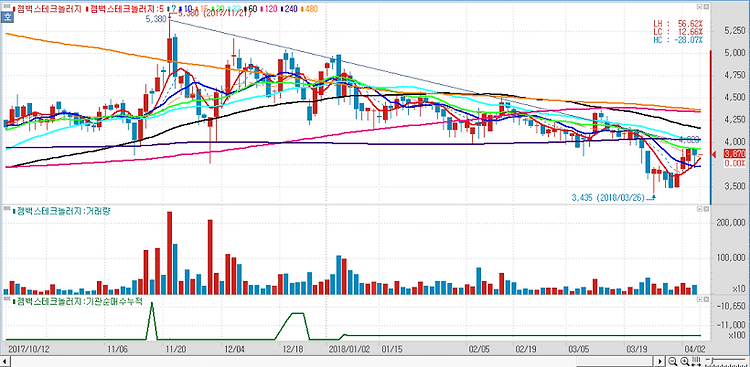Zoom out the chart with the minus magnifier
The image size is (750, 367).
pyautogui.click(x=673, y=361)
